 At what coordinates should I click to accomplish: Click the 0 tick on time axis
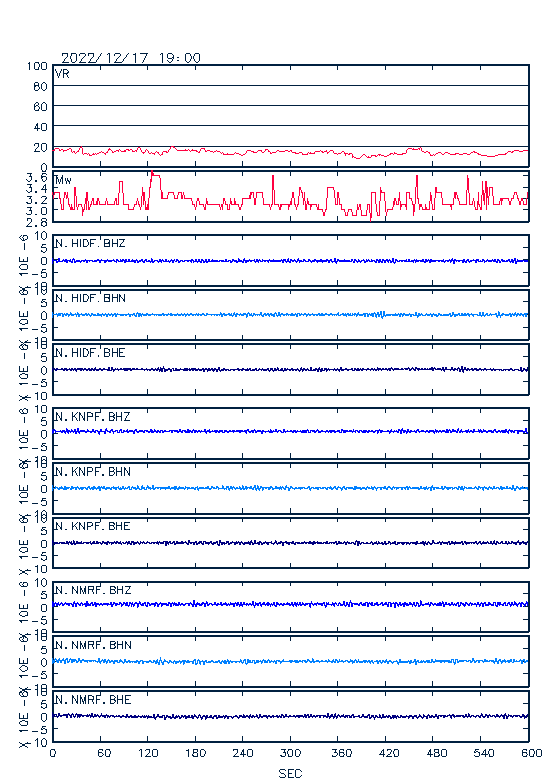[x=53, y=753]
